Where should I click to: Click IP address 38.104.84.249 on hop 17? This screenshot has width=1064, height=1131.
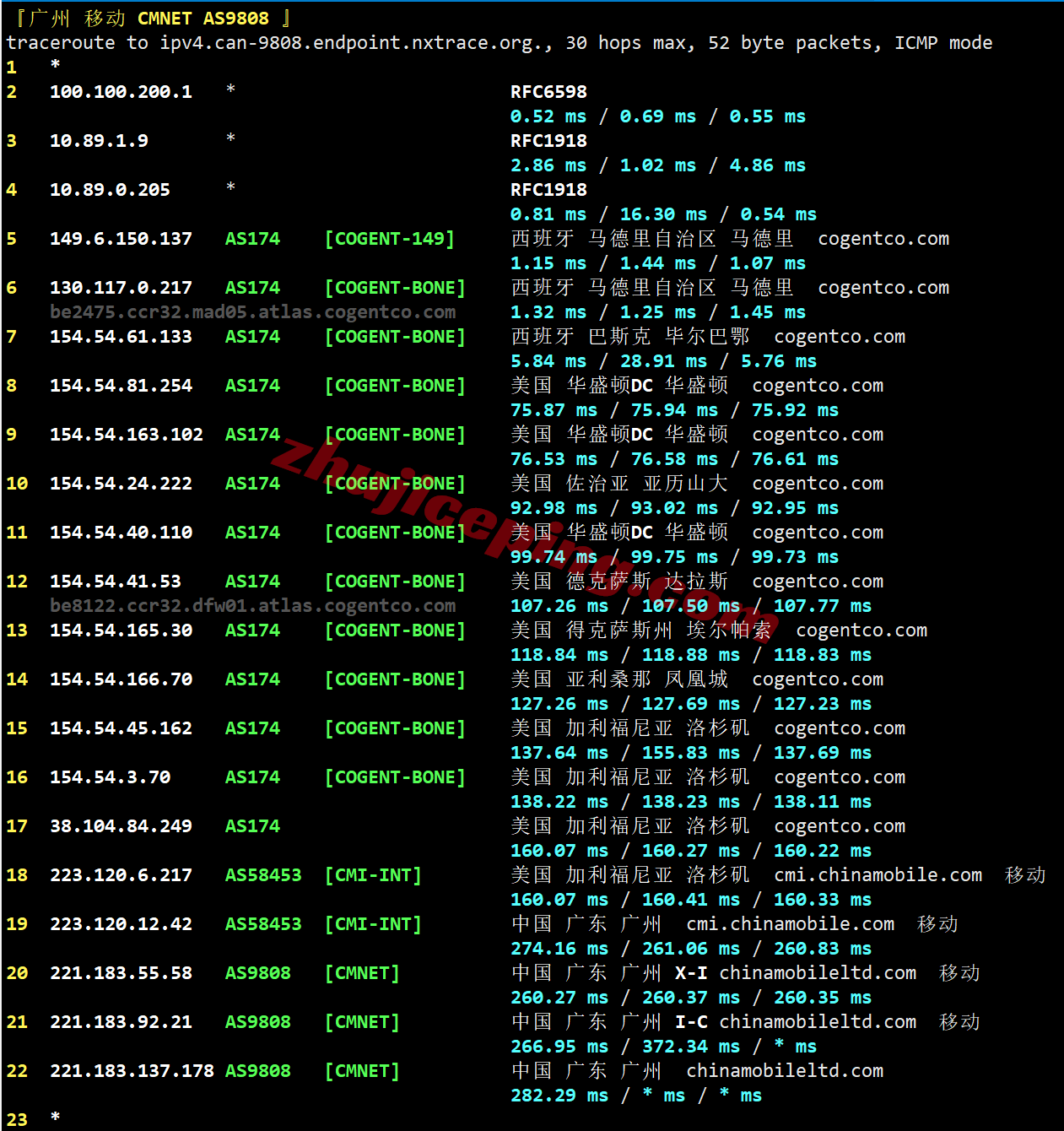tap(121, 826)
